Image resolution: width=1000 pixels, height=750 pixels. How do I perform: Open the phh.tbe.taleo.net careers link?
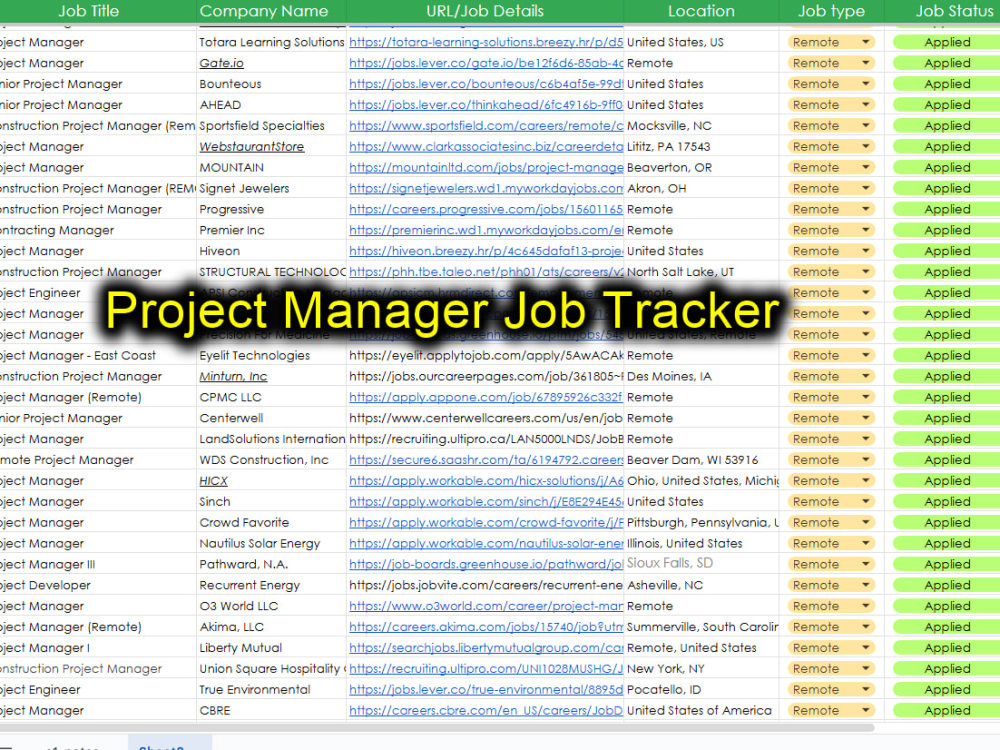(x=486, y=272)
